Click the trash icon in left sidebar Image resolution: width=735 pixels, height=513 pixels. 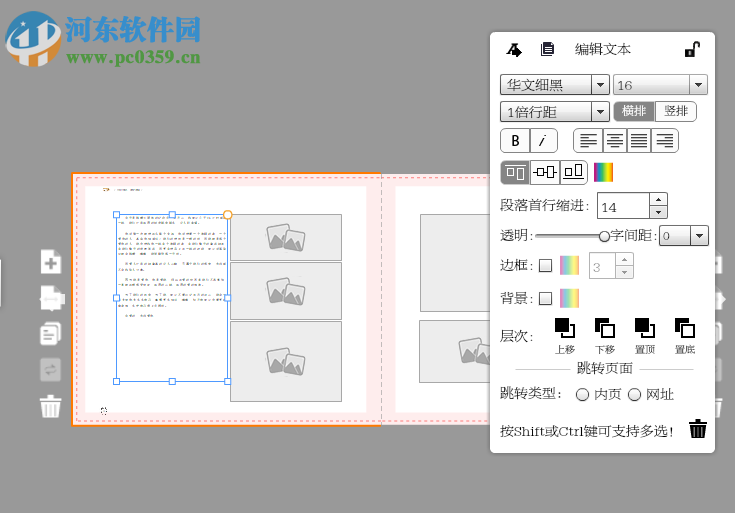click(51, 406)
